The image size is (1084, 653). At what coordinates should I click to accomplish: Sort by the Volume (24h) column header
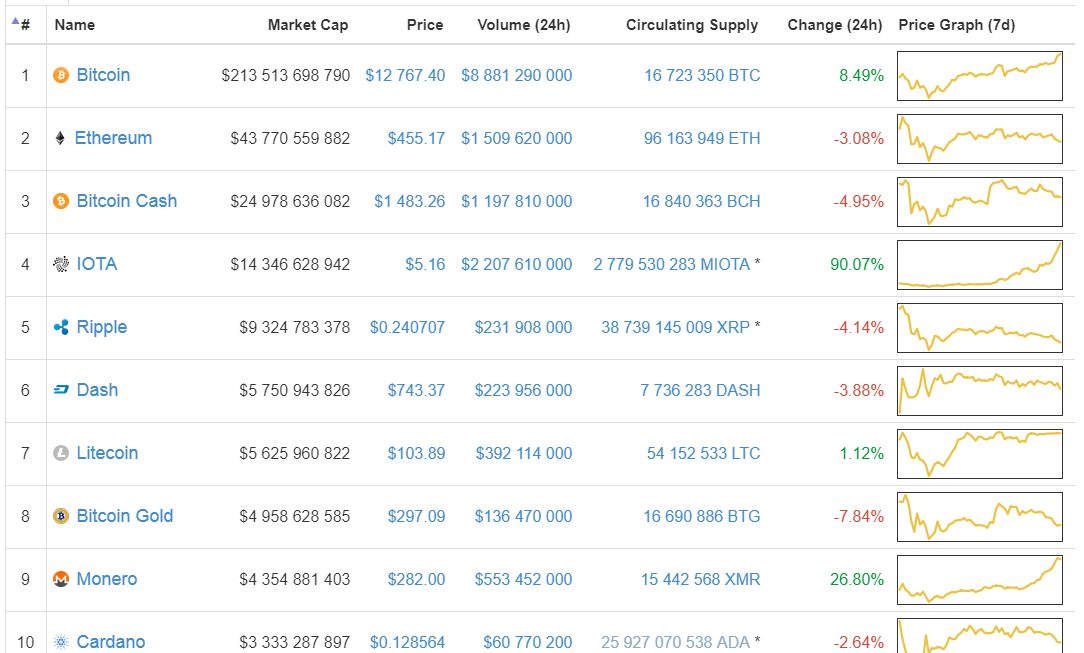[523, 25]
